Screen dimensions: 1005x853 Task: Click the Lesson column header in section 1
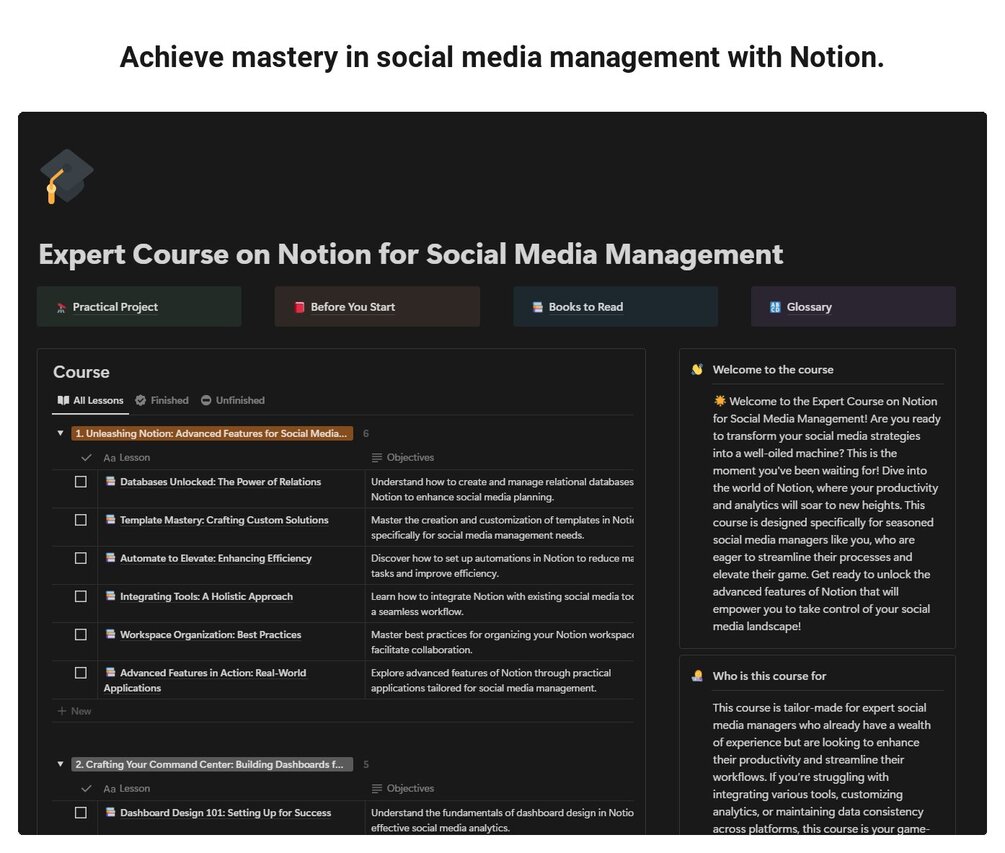click(127, 458)
